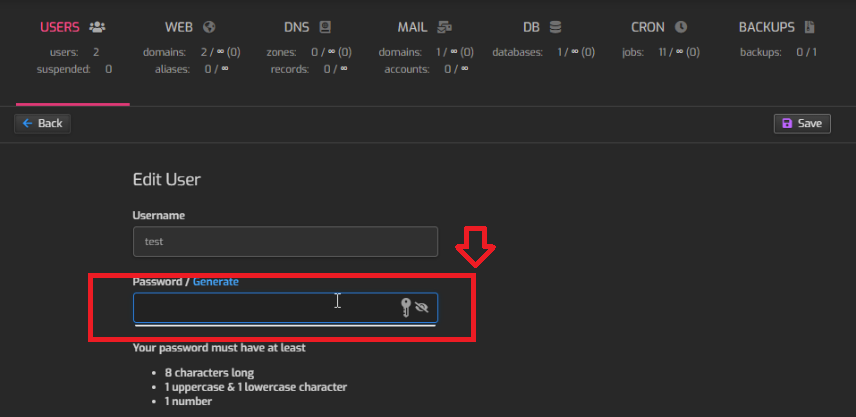Click the users group icon beside USERS
Viewport: 856px width, 417px height.
click(97, 27)
